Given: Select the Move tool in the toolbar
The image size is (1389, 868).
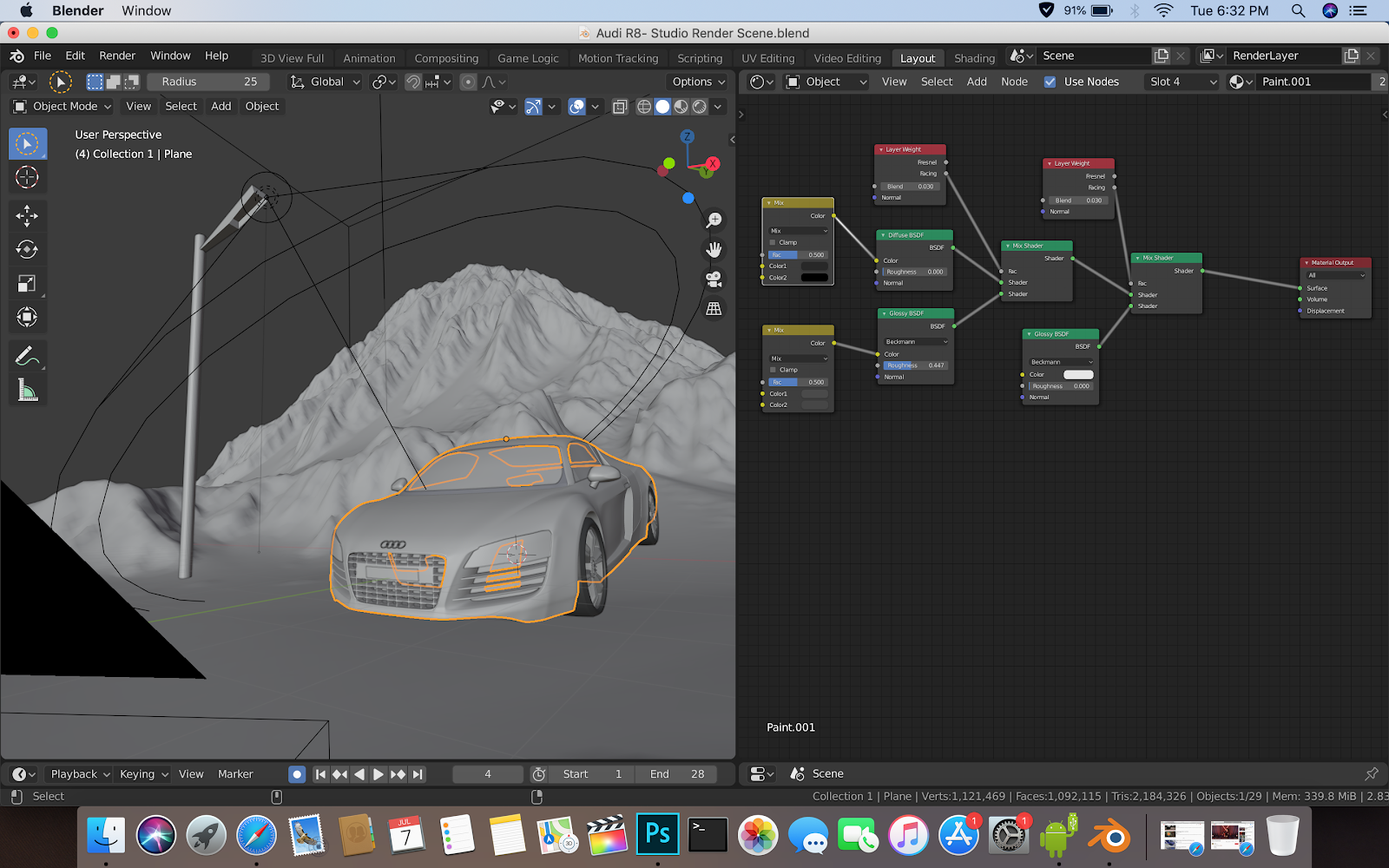Looking at the screenshot, I should point(28,216).
